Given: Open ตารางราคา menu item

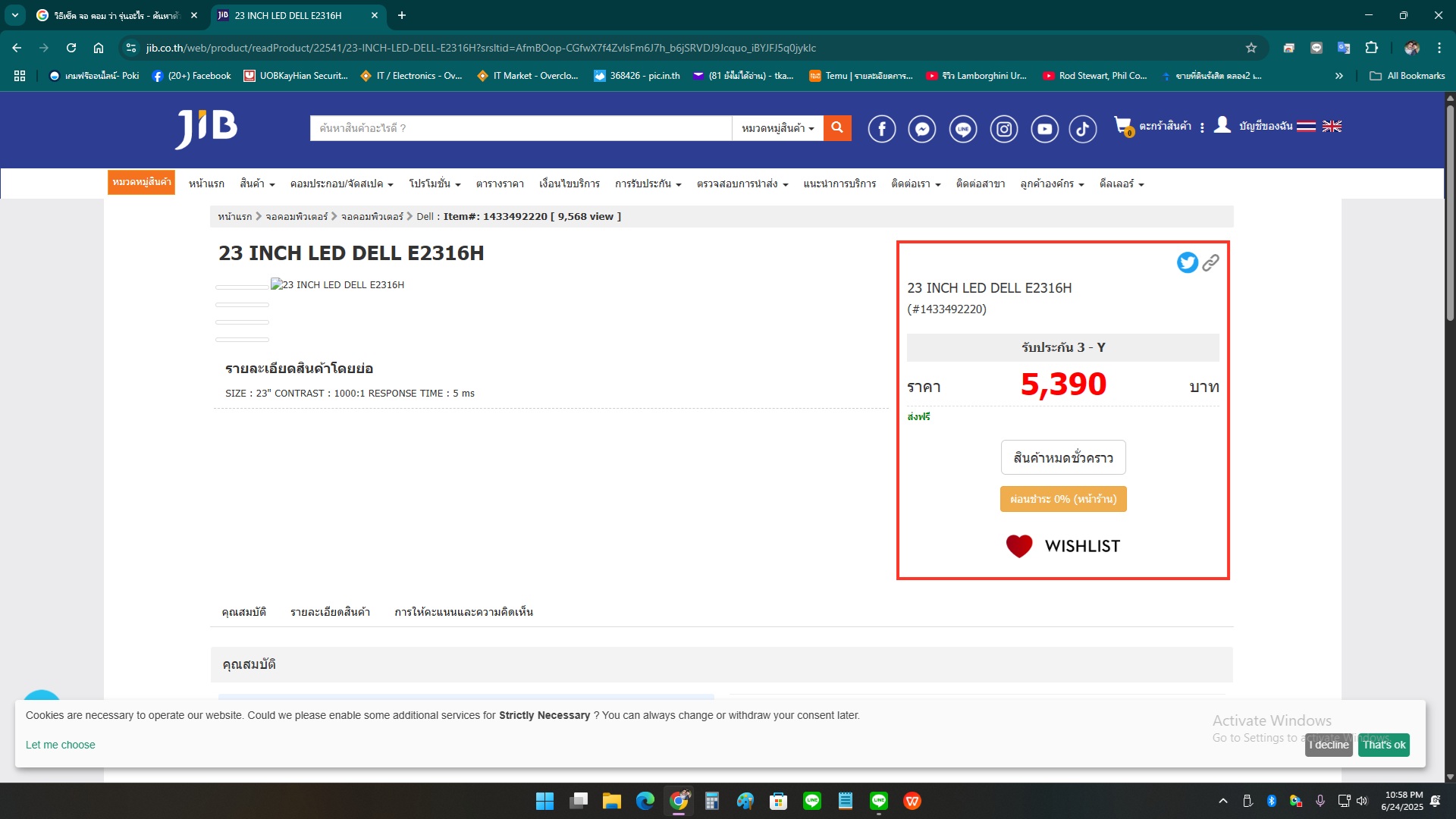Looking at the screenshot, I should coord(500,184).
